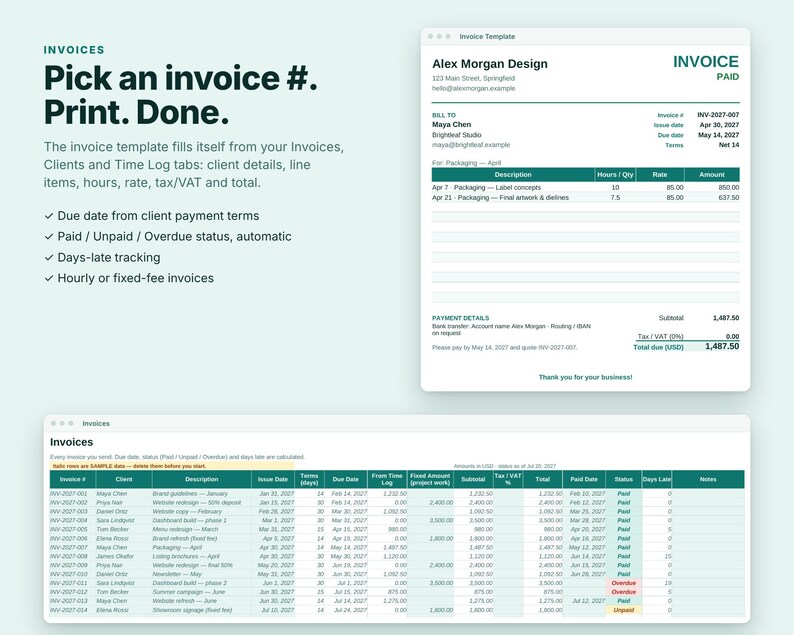Click the 'Total due (USD)' label
This screenshot has height=635, width=794.
click(x=658, y=347)
